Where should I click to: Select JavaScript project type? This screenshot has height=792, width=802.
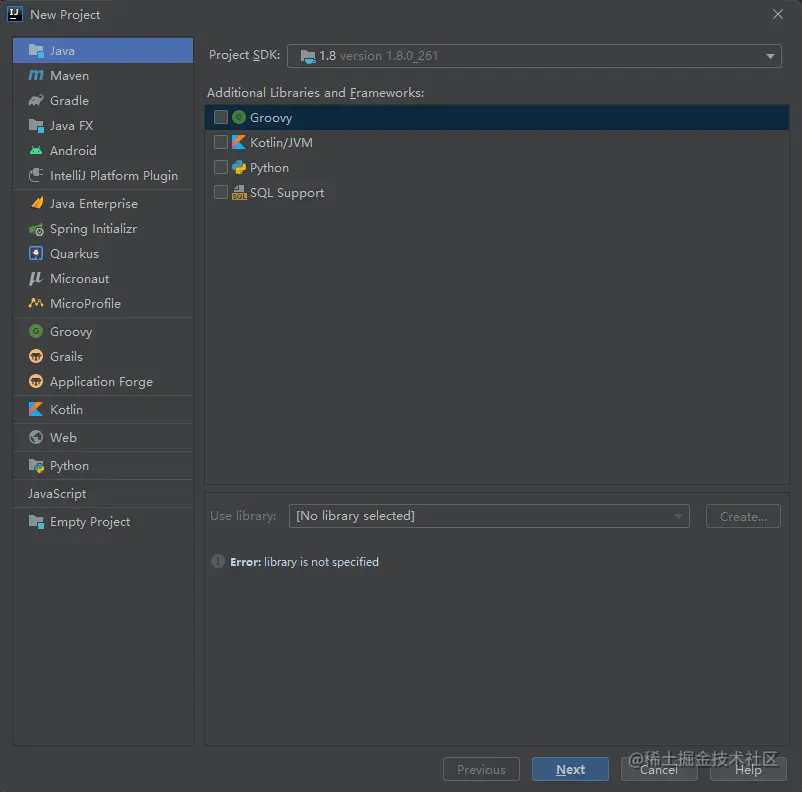click(x=103, y=494)
